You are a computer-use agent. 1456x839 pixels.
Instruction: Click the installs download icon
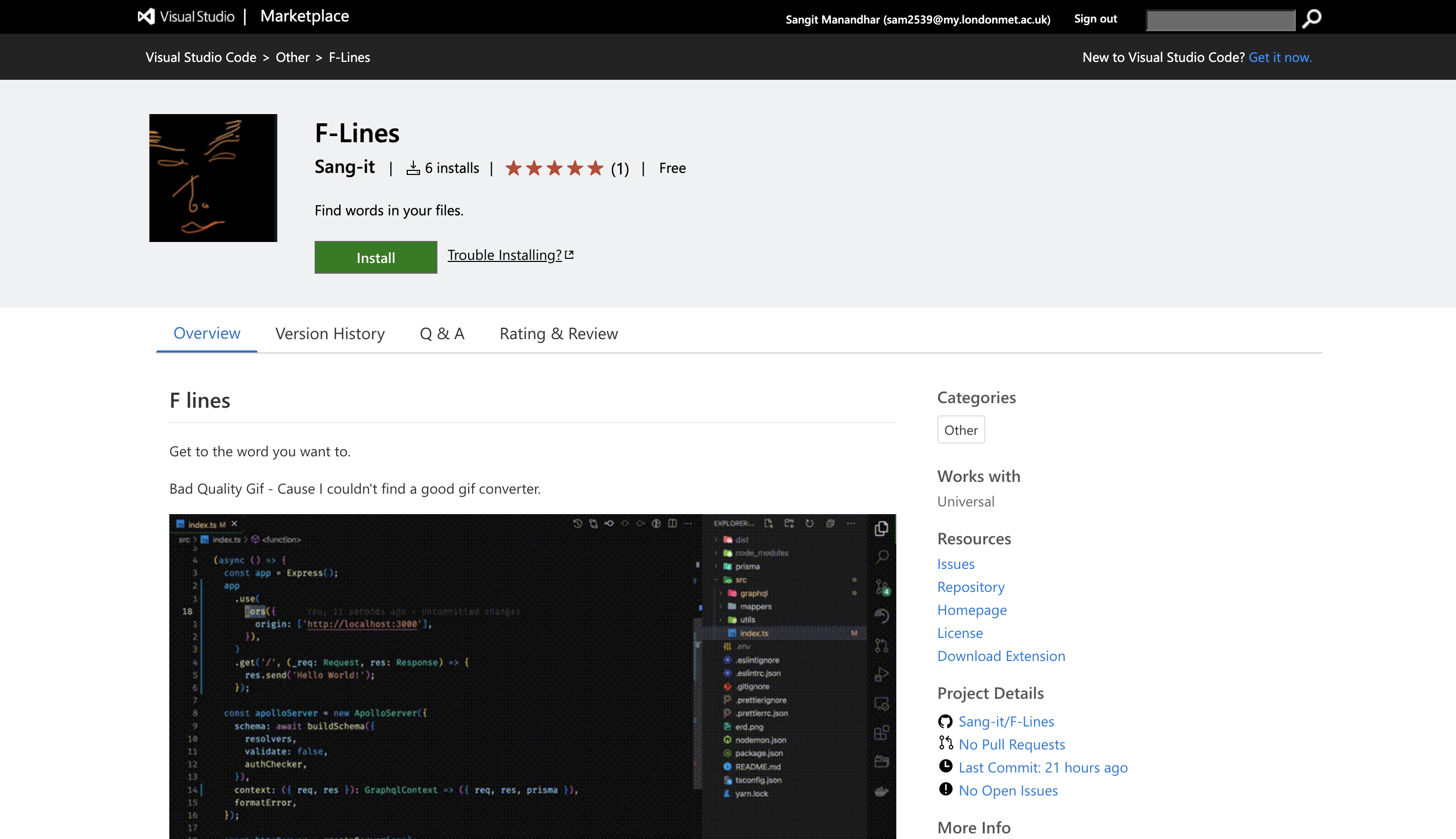[413, 168]
